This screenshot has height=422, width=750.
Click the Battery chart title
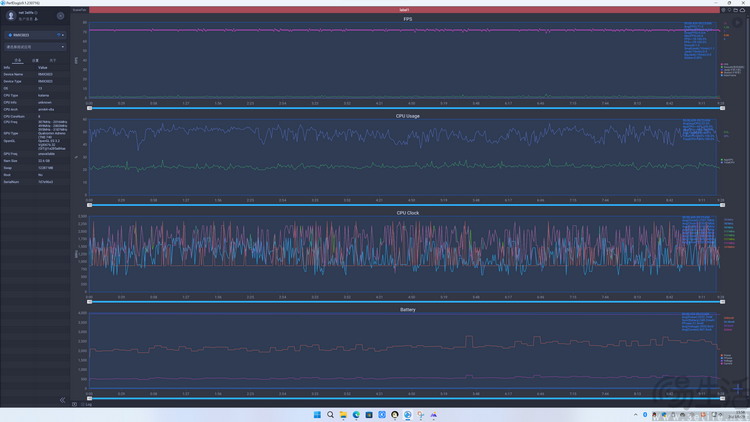pyautogui.click(x=408, y=310)
